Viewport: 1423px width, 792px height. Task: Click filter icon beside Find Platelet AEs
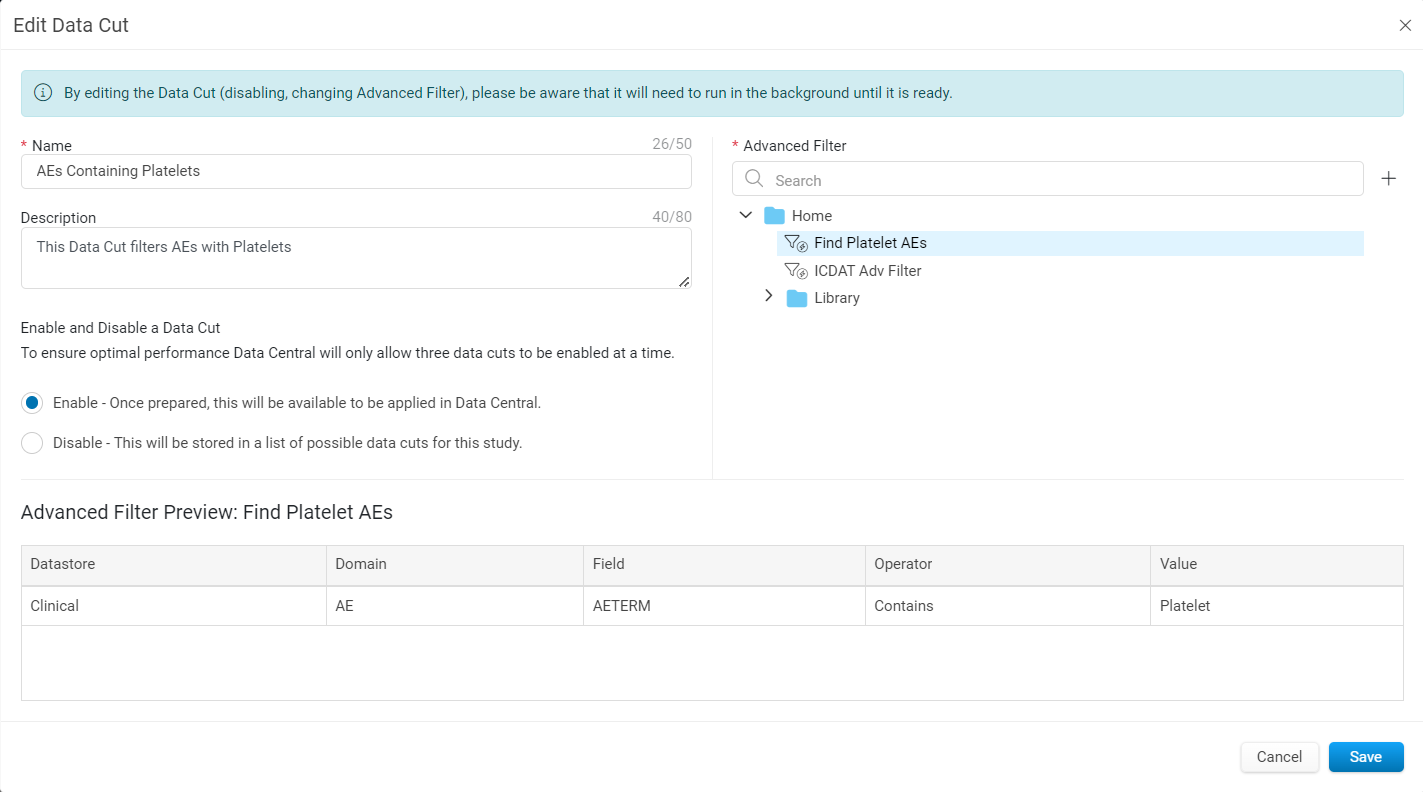coord(796,243)
